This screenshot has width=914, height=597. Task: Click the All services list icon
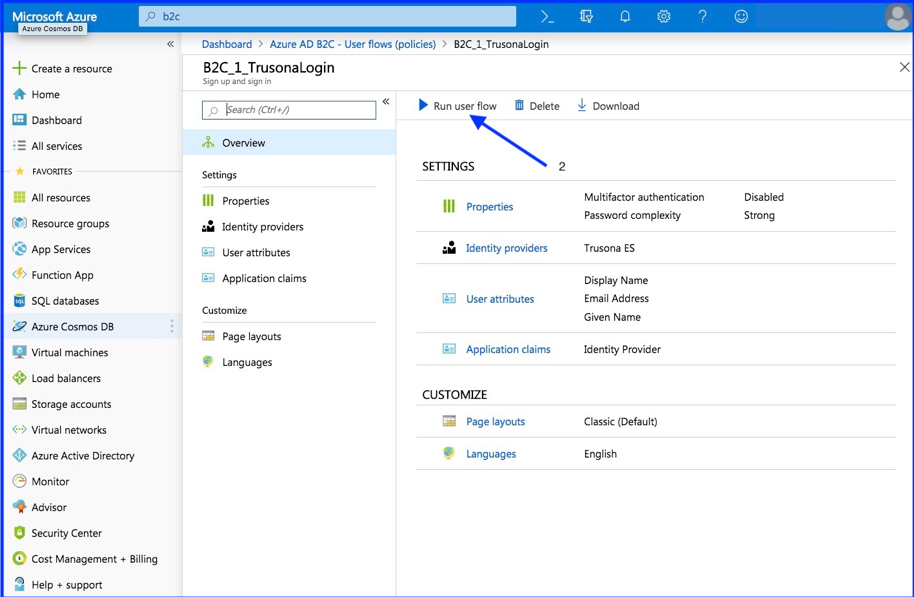(x=19, y=146)
